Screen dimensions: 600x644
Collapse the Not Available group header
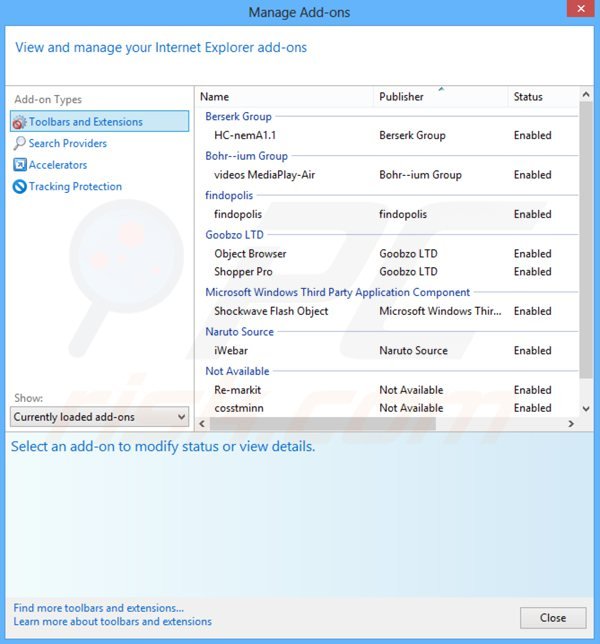(x=237, y=371)
